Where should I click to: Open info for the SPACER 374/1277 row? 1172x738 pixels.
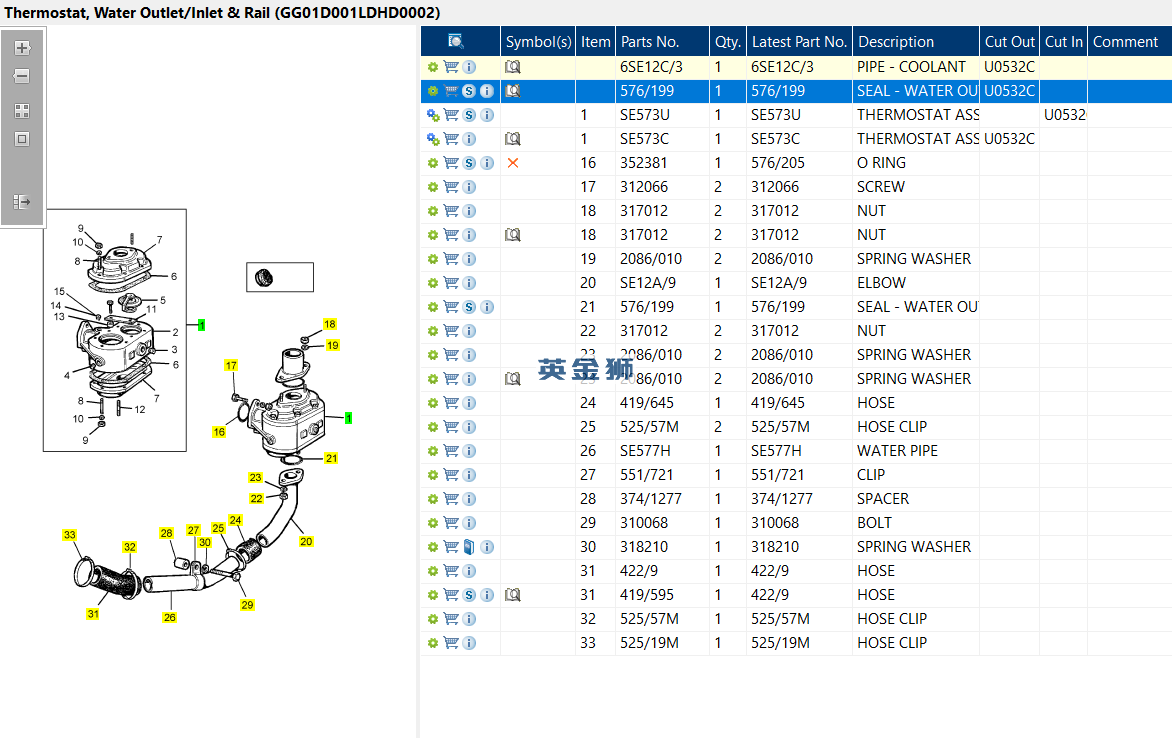coord(469,499)
